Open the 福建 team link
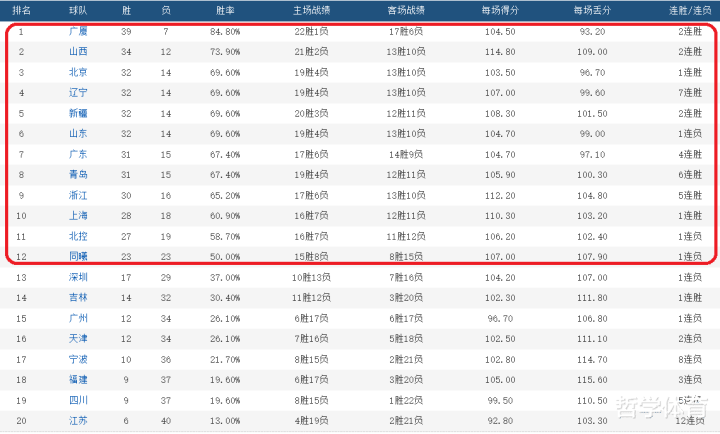This screenshot has width=720, height=434. pos(78,380)
